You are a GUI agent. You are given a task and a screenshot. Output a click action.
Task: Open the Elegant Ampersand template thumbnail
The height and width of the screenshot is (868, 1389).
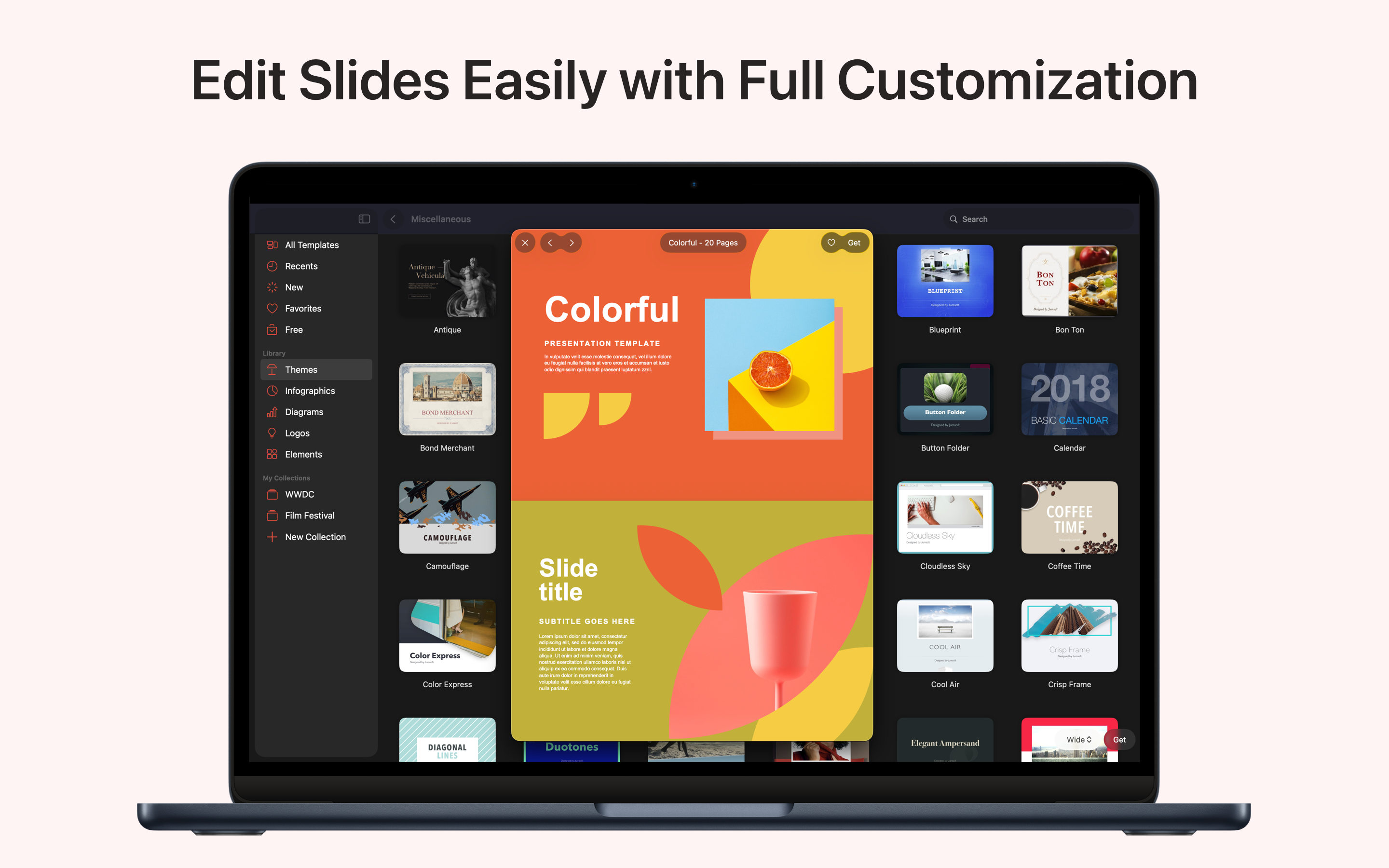click(x=945, y=740)
